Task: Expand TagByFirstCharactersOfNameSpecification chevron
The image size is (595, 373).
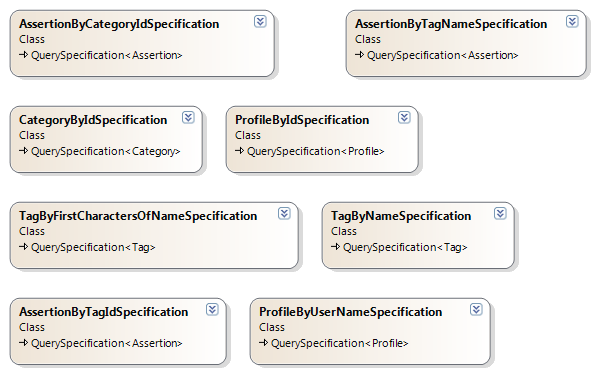Action: 284,214
